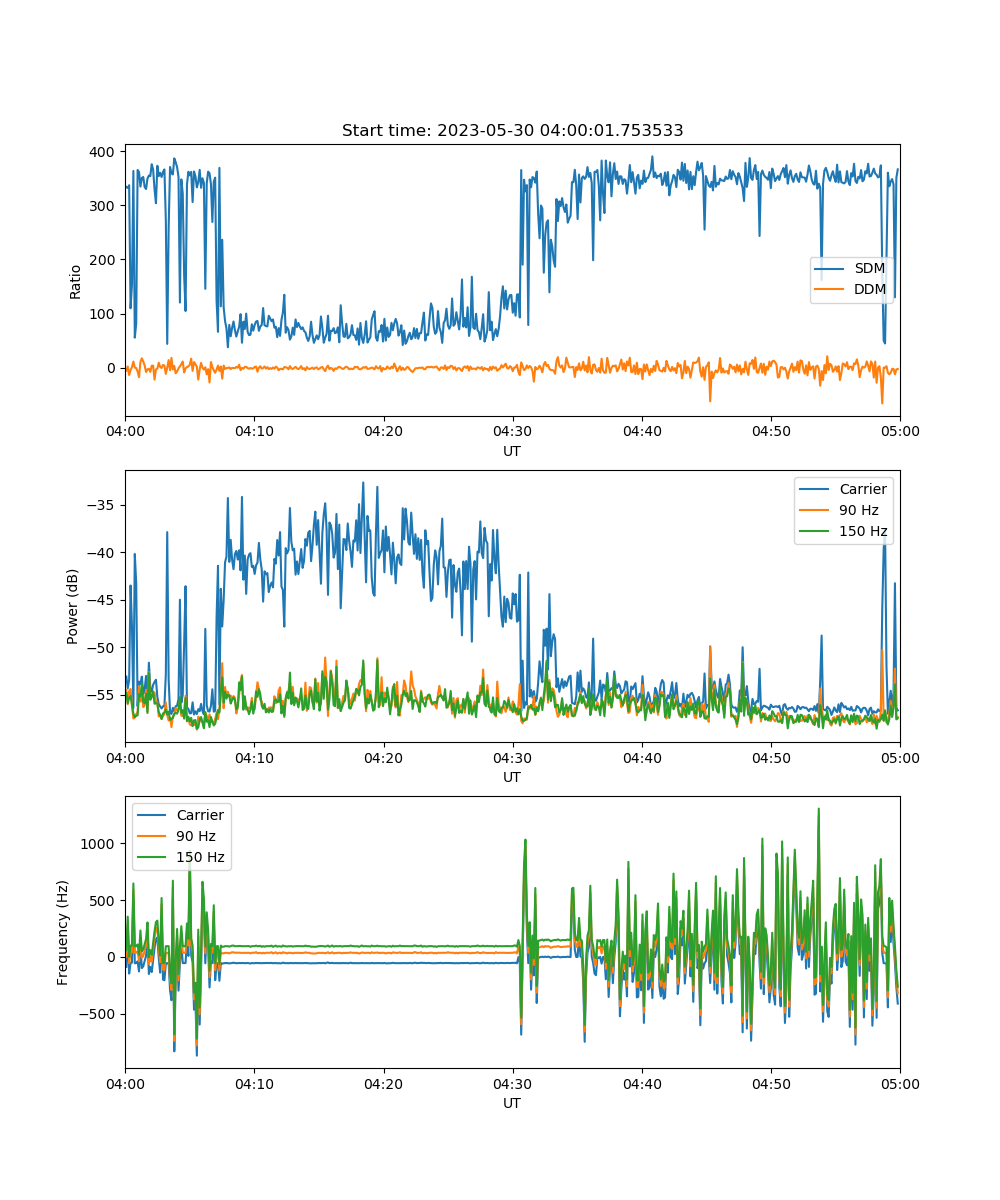The width and height of the screenshot is (1000, 1200).
Task: Click the 04:10 tick under the Ratio plot
Action: tap(254, 431)
